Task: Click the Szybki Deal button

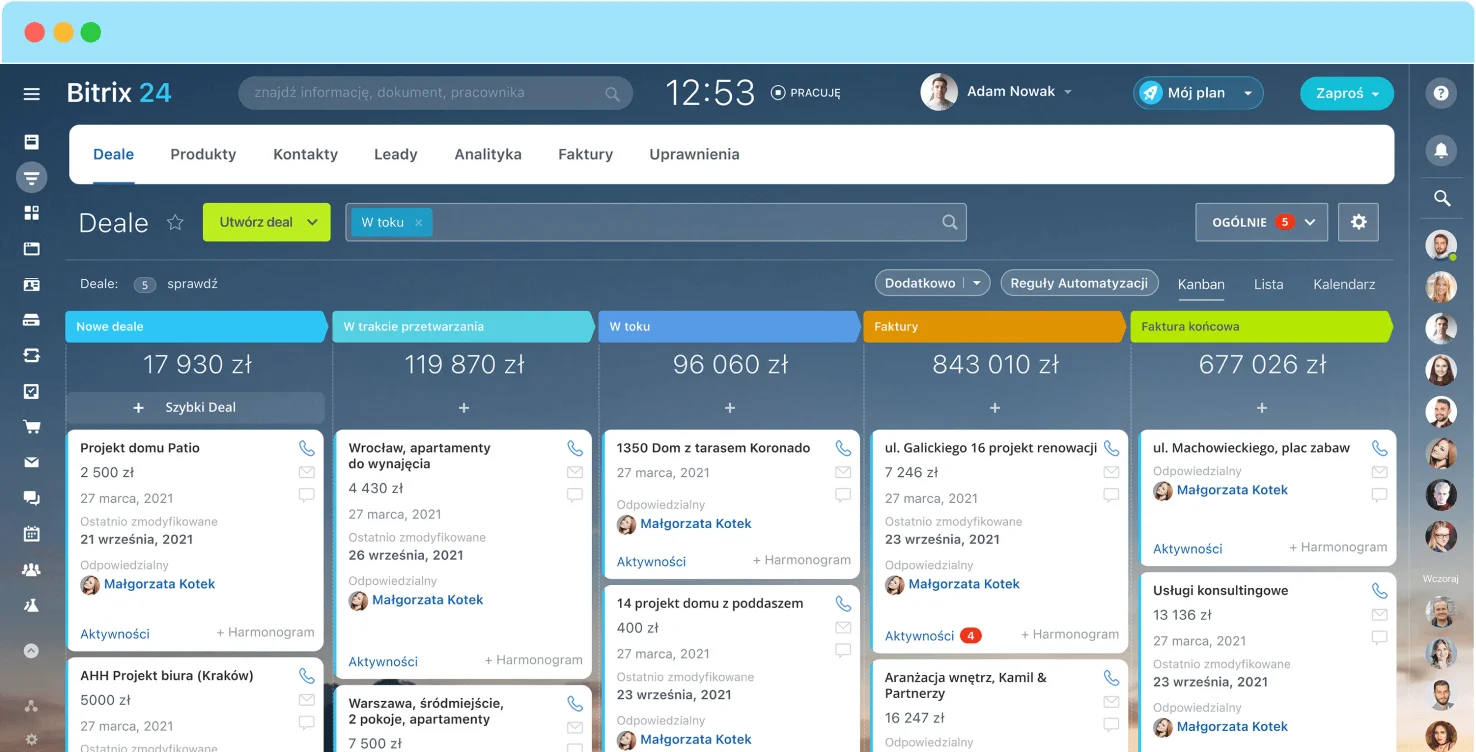Action: 195,408
